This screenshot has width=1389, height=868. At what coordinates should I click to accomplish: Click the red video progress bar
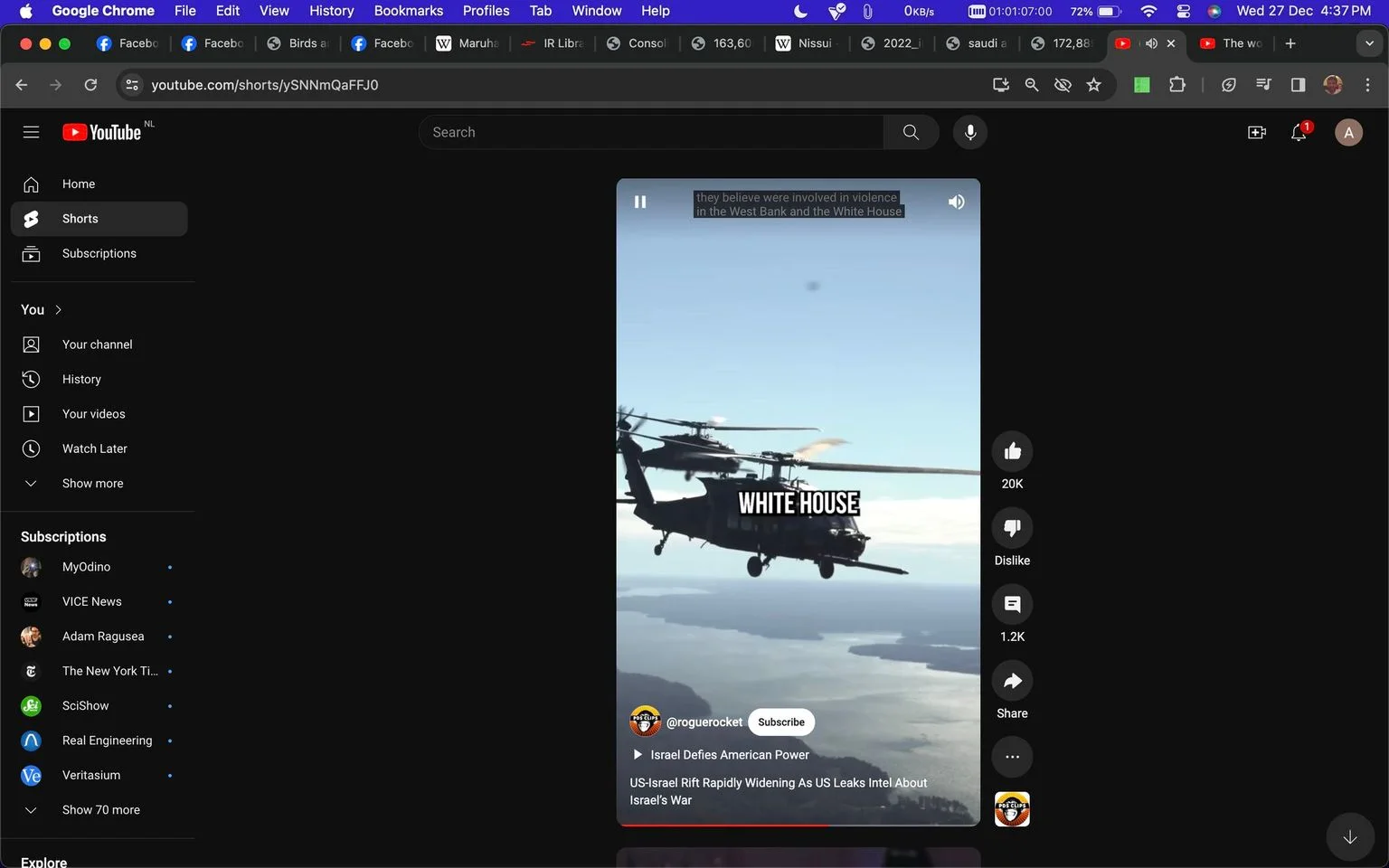pyautogui.click(x=723, y=825)
